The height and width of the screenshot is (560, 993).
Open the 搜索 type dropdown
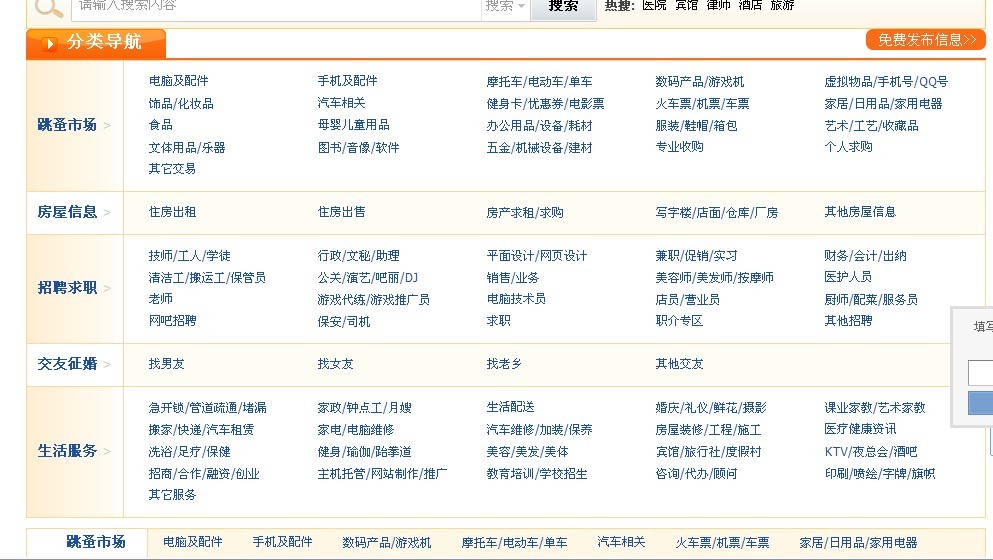tap(505, 6)
